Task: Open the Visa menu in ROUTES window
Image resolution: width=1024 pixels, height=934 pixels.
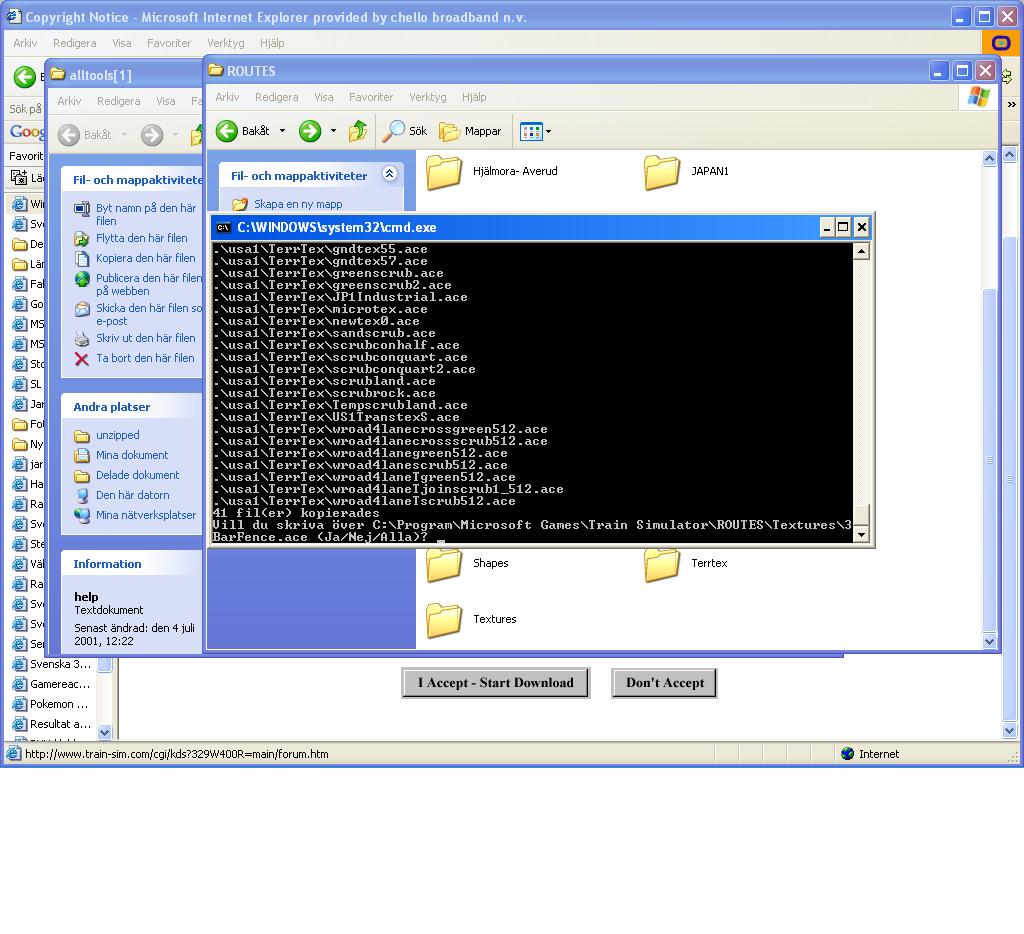Action: click(x=323, y=97)
